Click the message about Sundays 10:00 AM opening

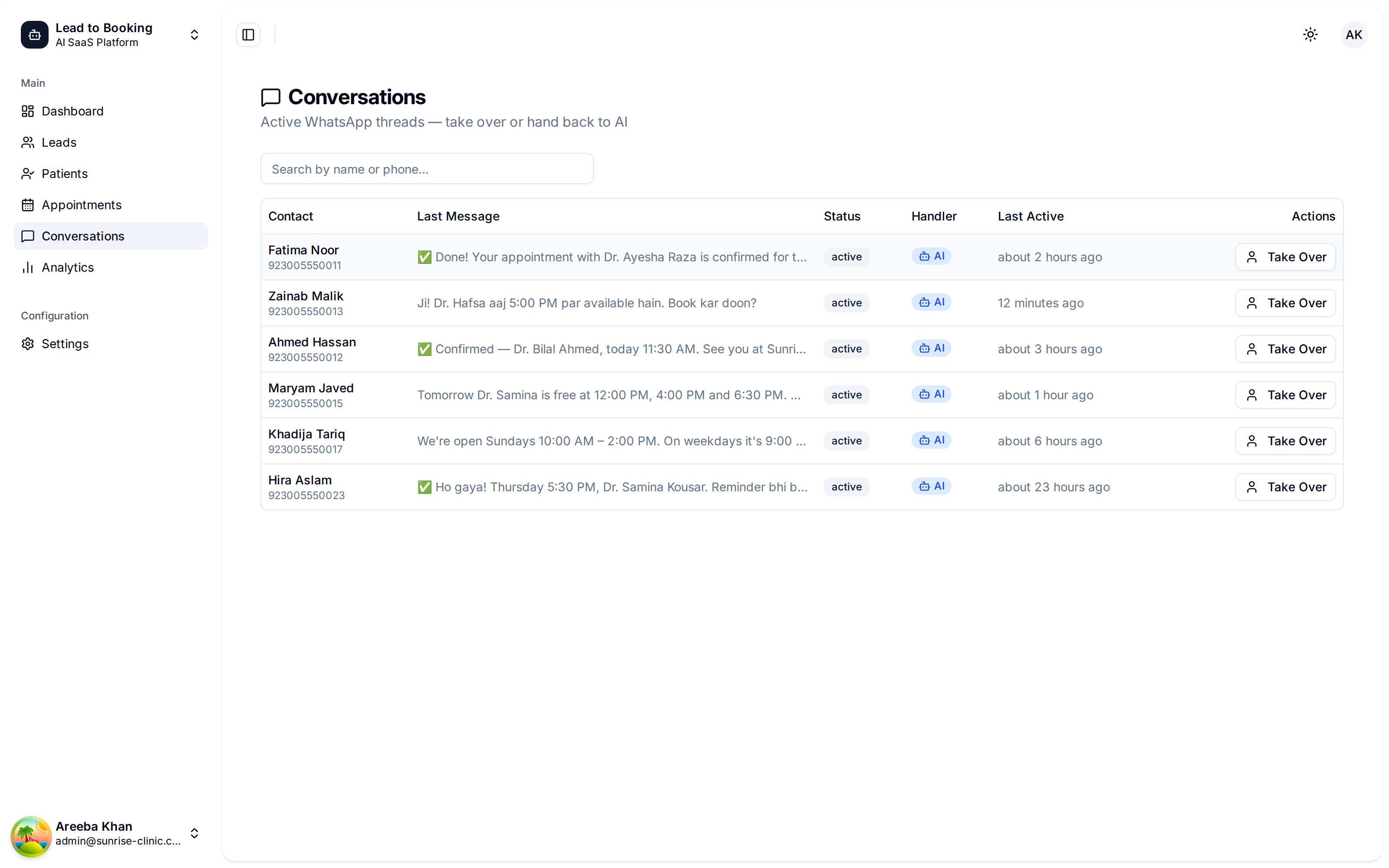611,441
